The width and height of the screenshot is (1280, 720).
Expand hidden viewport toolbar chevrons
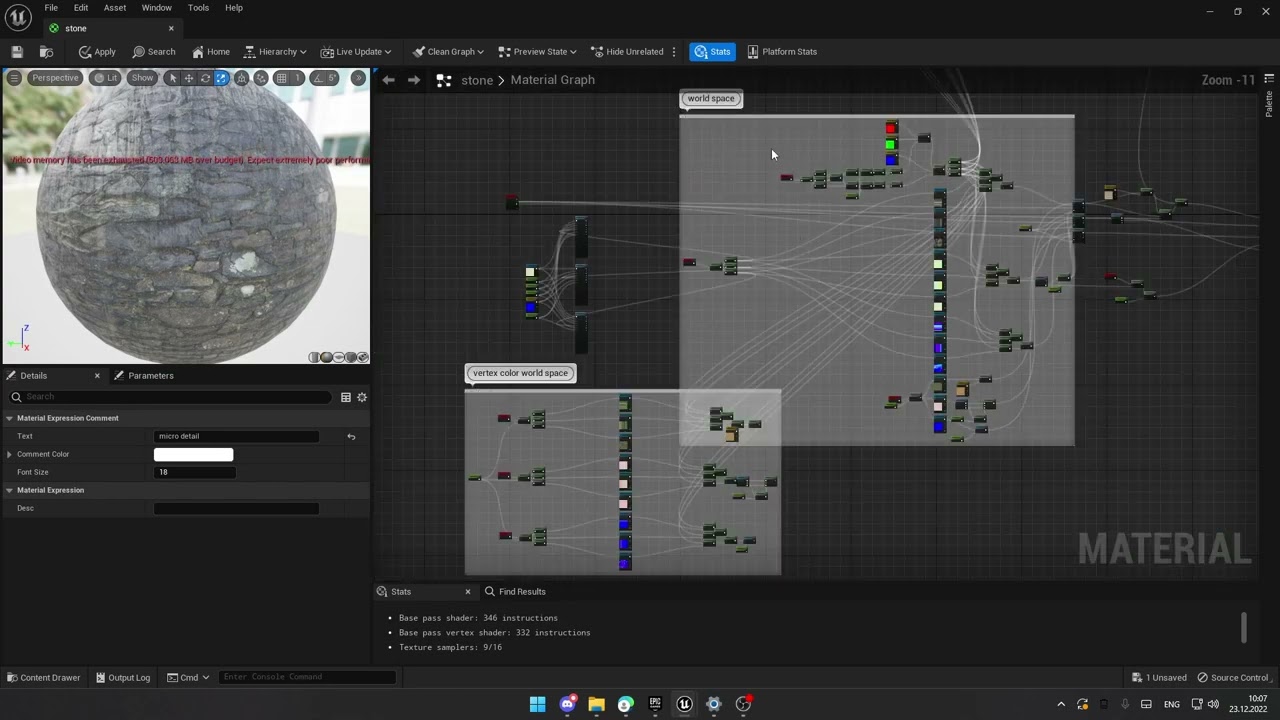(358, 78)
